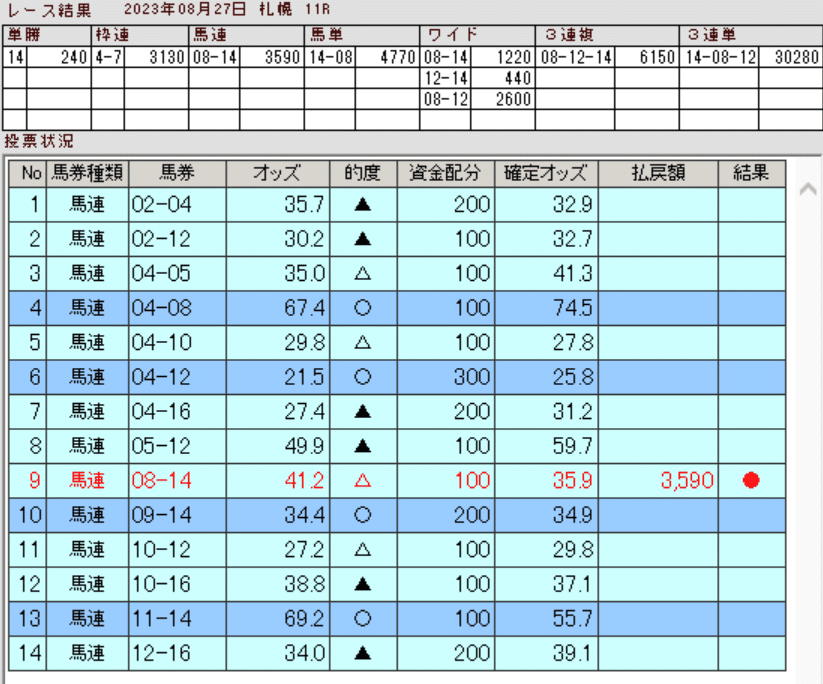
Task: Select the 05-12 ticket cell
Action: pos(177,446)
